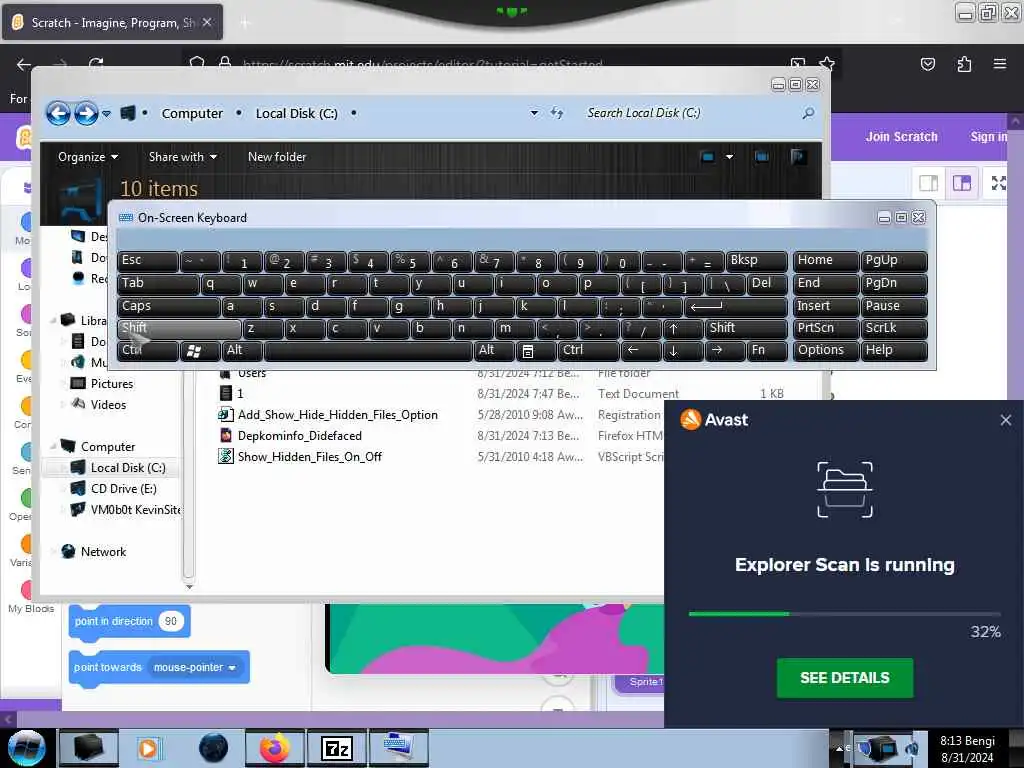Select the Show_Hidden_Files_On_Off script
The width and height of the screenshot is (1024, 768).
point(310,456)
